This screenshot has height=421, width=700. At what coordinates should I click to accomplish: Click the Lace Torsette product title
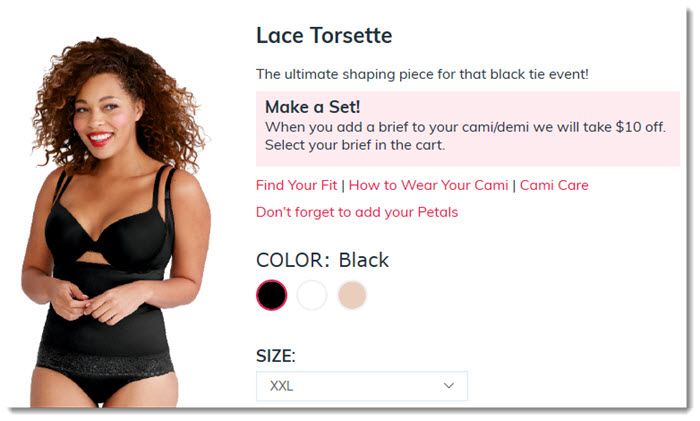coord(324,35)
